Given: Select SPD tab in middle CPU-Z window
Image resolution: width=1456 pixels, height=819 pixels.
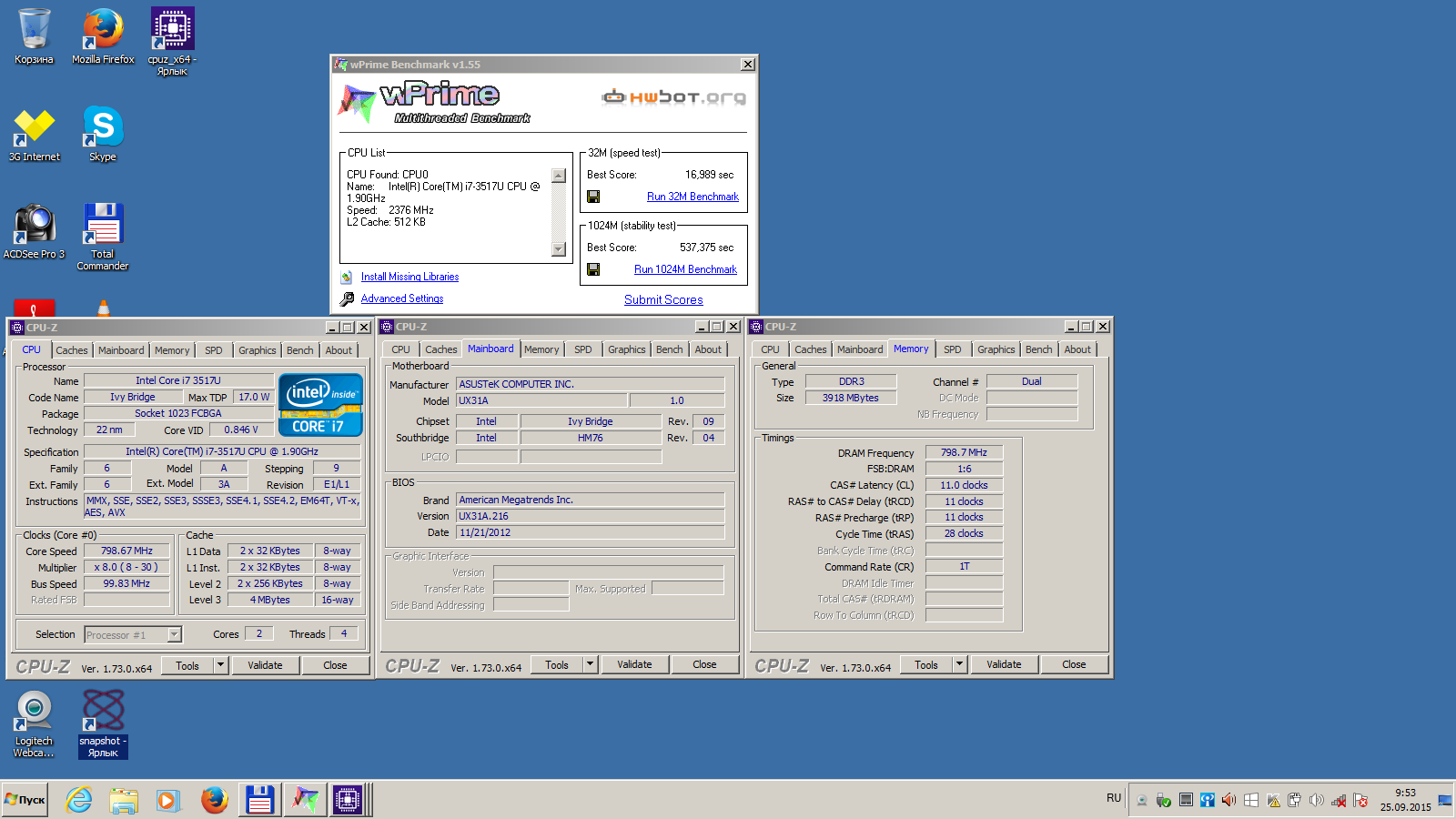Looking at the screenshot, I should (x=583, y=349).
